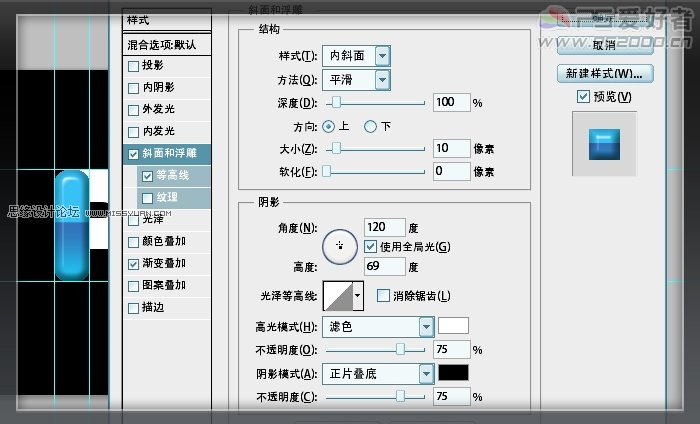The width and height of the screenshot is (700, 424).
Task: Click the 取消 cancel button
Action: (x=605, y=46)
